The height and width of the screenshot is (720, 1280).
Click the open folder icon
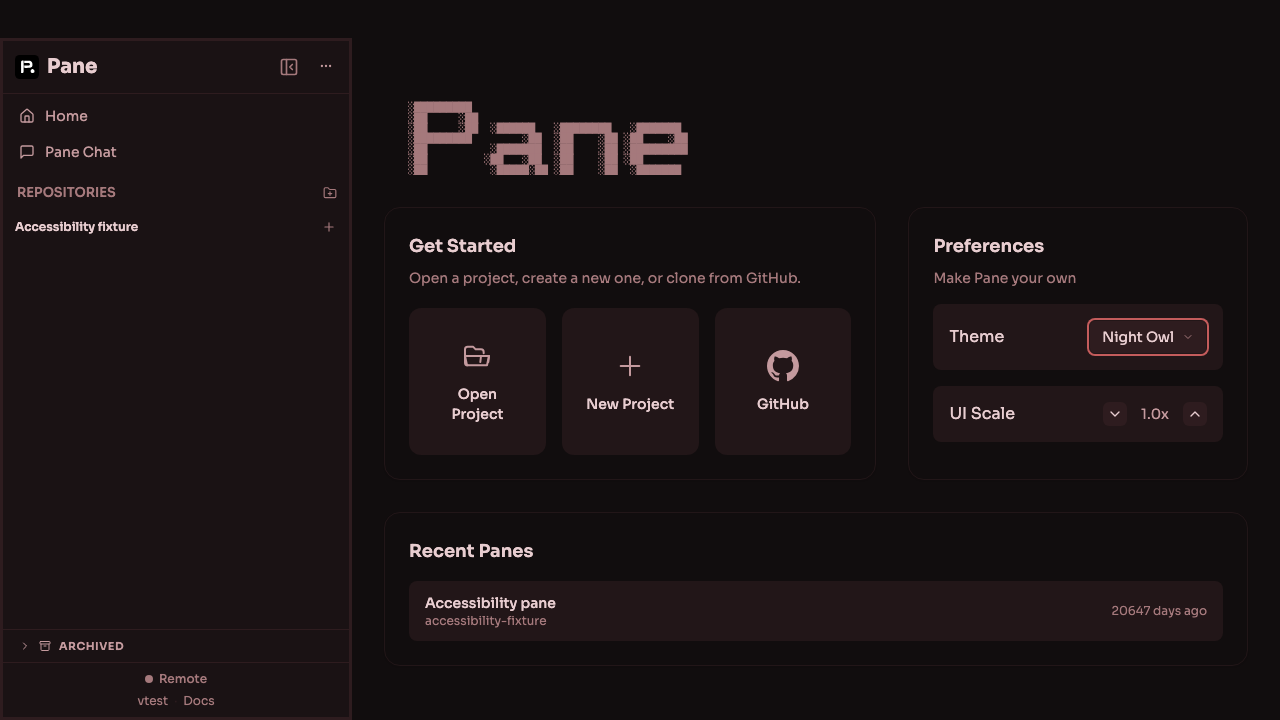pyautogui.click(x=477, y=356)
